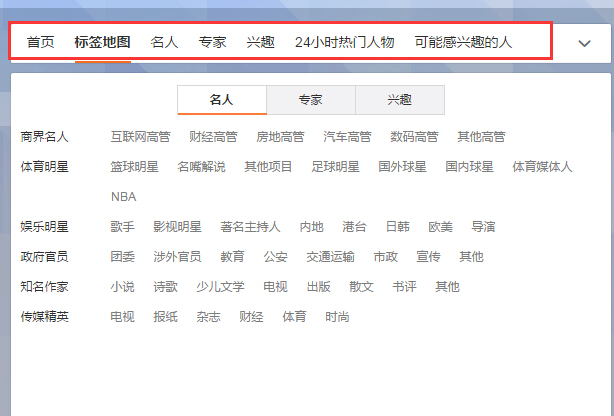
Task: Select the 政府官员 category label
Action: (x=44, y=257)
